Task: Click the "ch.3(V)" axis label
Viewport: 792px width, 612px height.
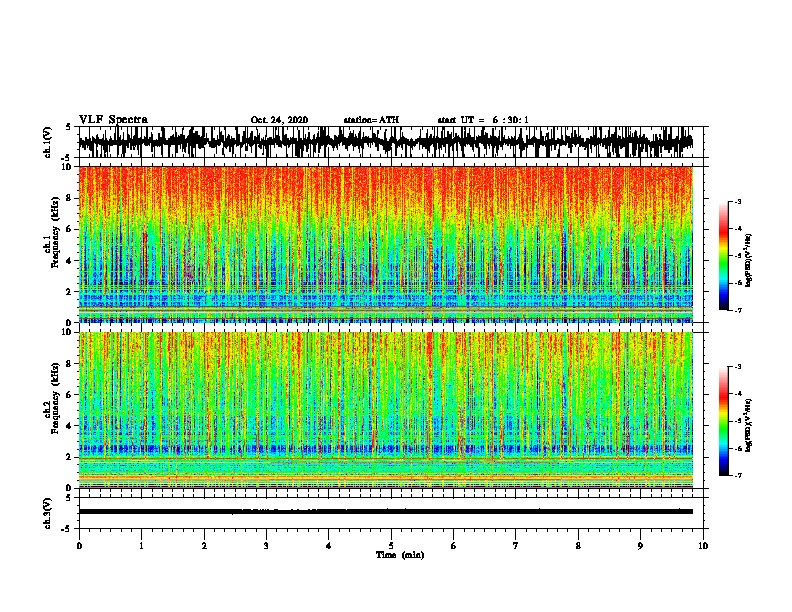Action: tap(48, 514)
